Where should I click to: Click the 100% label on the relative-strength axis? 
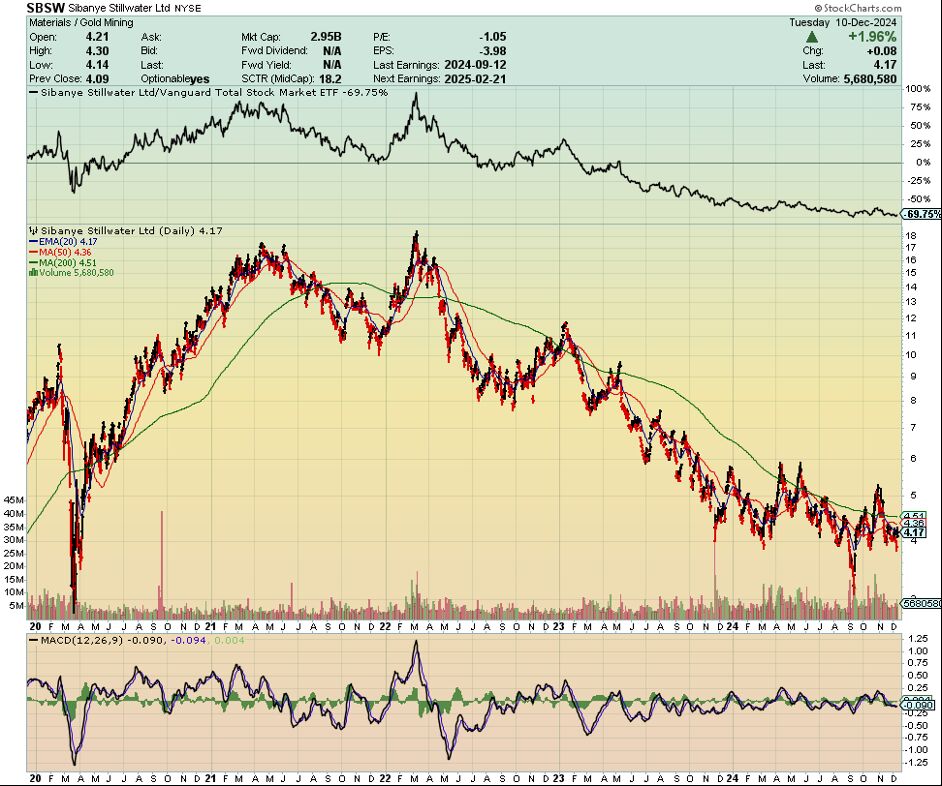coord(918,88)
